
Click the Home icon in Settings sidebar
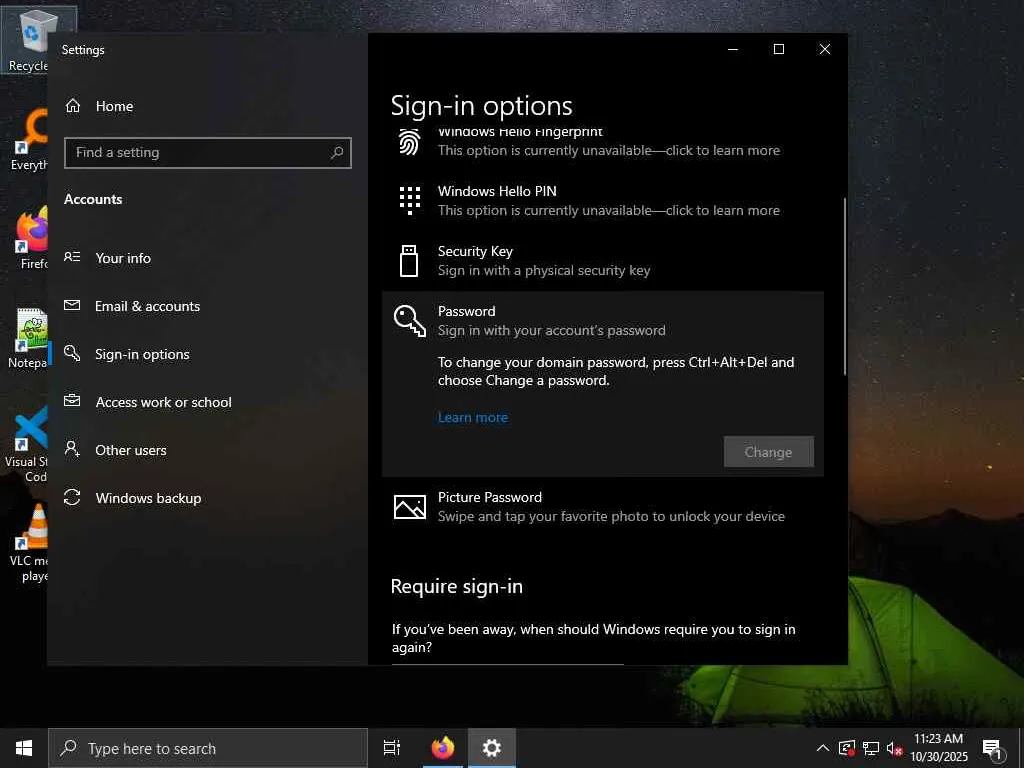[x=72, y=106]
